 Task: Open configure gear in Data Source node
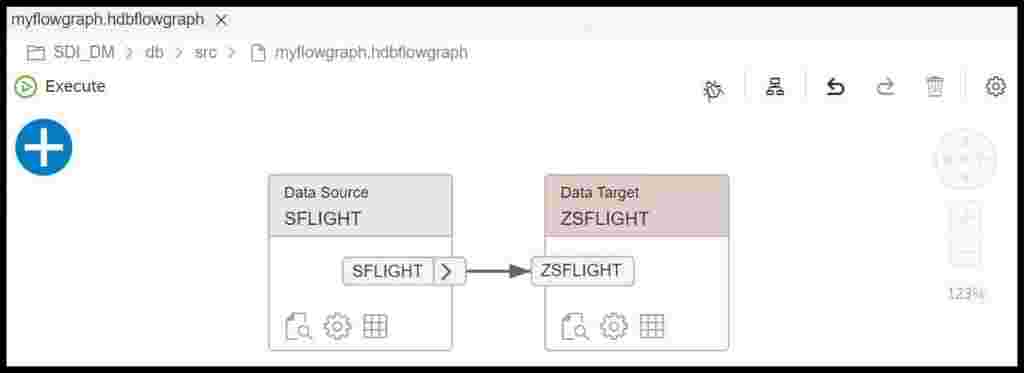click(x=338, y=326)
